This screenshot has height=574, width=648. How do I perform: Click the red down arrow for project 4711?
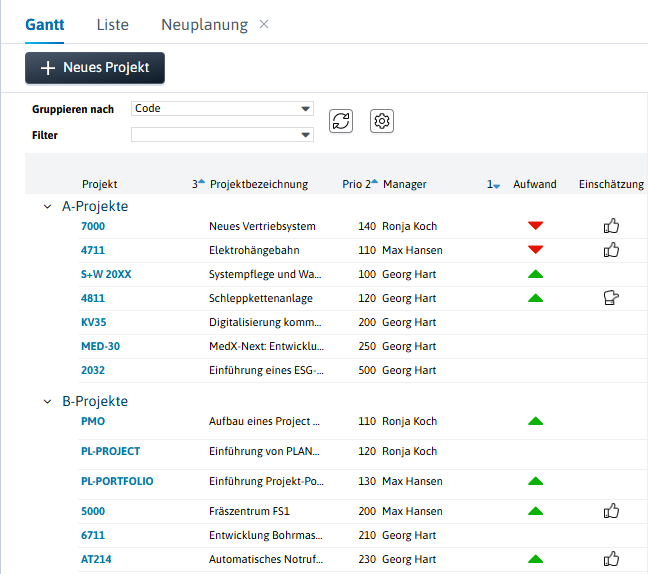tap(535, 250)
